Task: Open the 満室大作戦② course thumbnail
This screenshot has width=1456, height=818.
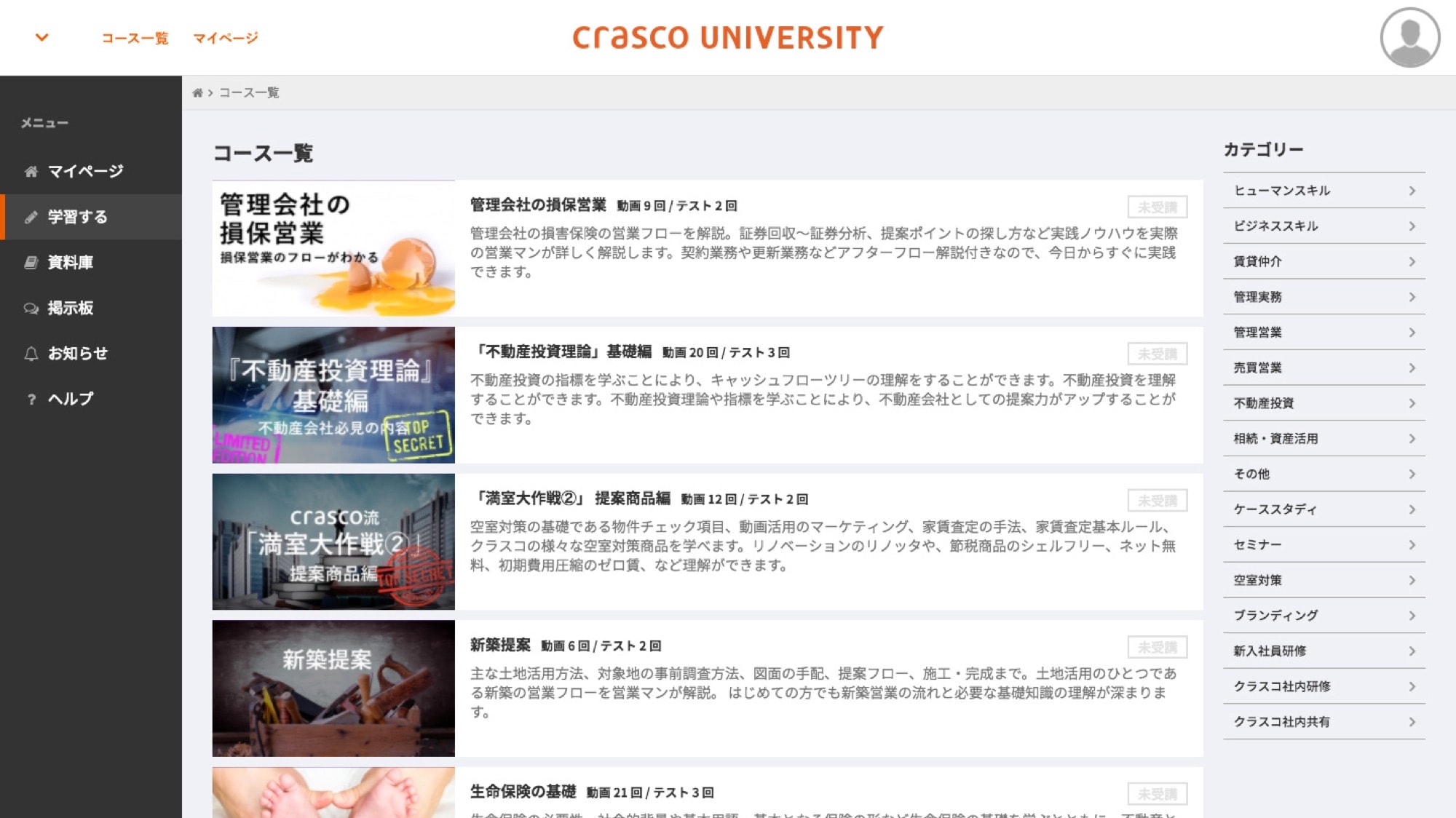Action: (x=333, y=541)
